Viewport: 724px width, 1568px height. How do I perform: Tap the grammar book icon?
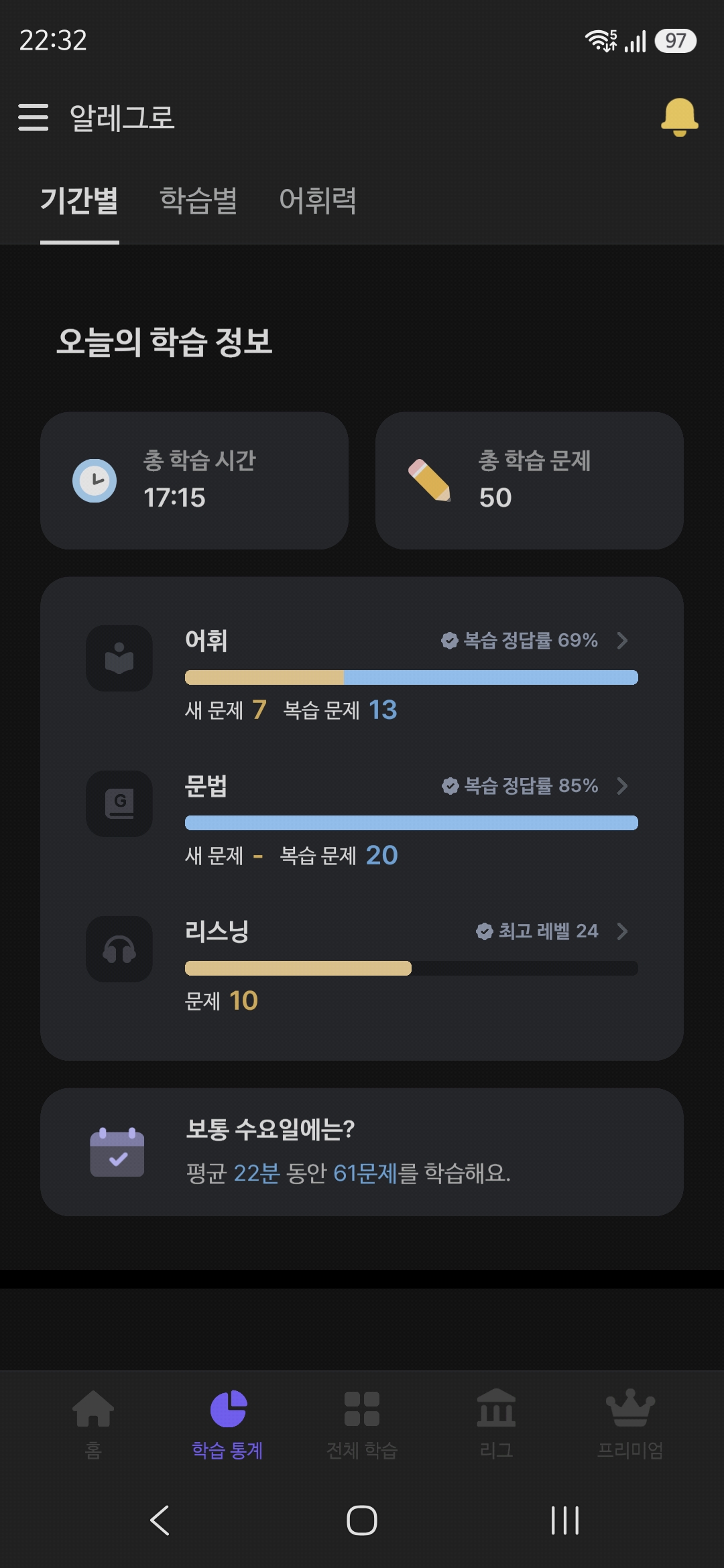click(x=119, y=803)
